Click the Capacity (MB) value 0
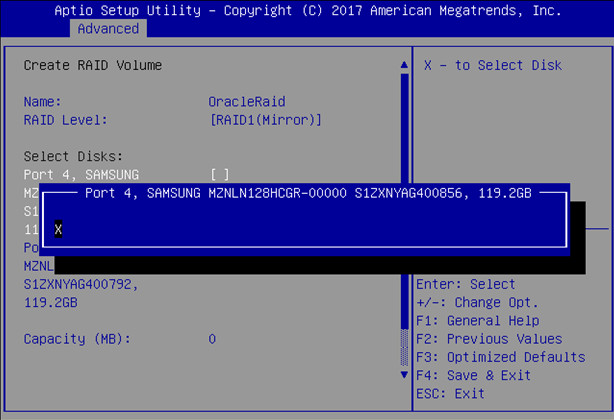 (212, 339)
